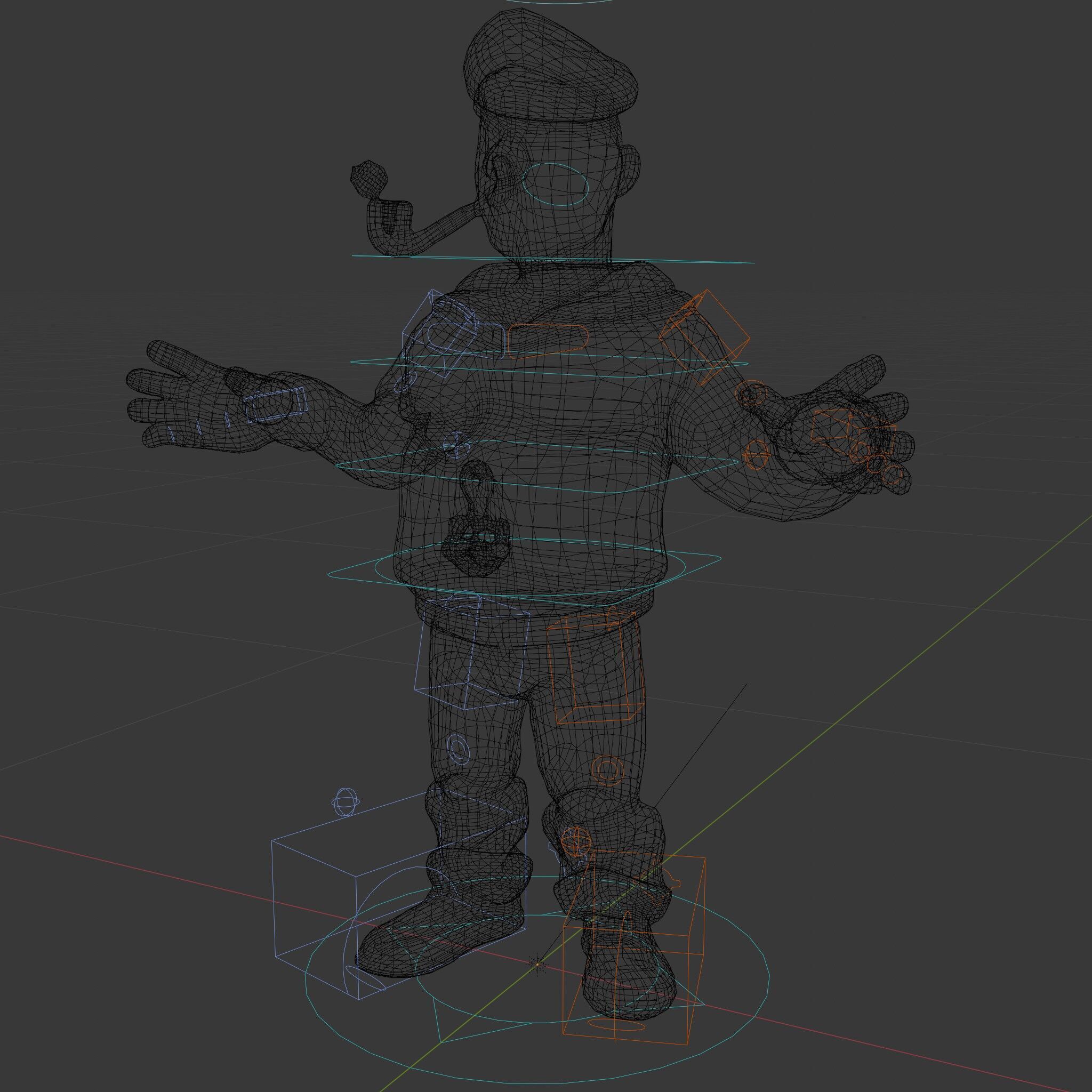
Task: Select the blue rounded rectangle control on the hand
Action: [x=274, y=405]
